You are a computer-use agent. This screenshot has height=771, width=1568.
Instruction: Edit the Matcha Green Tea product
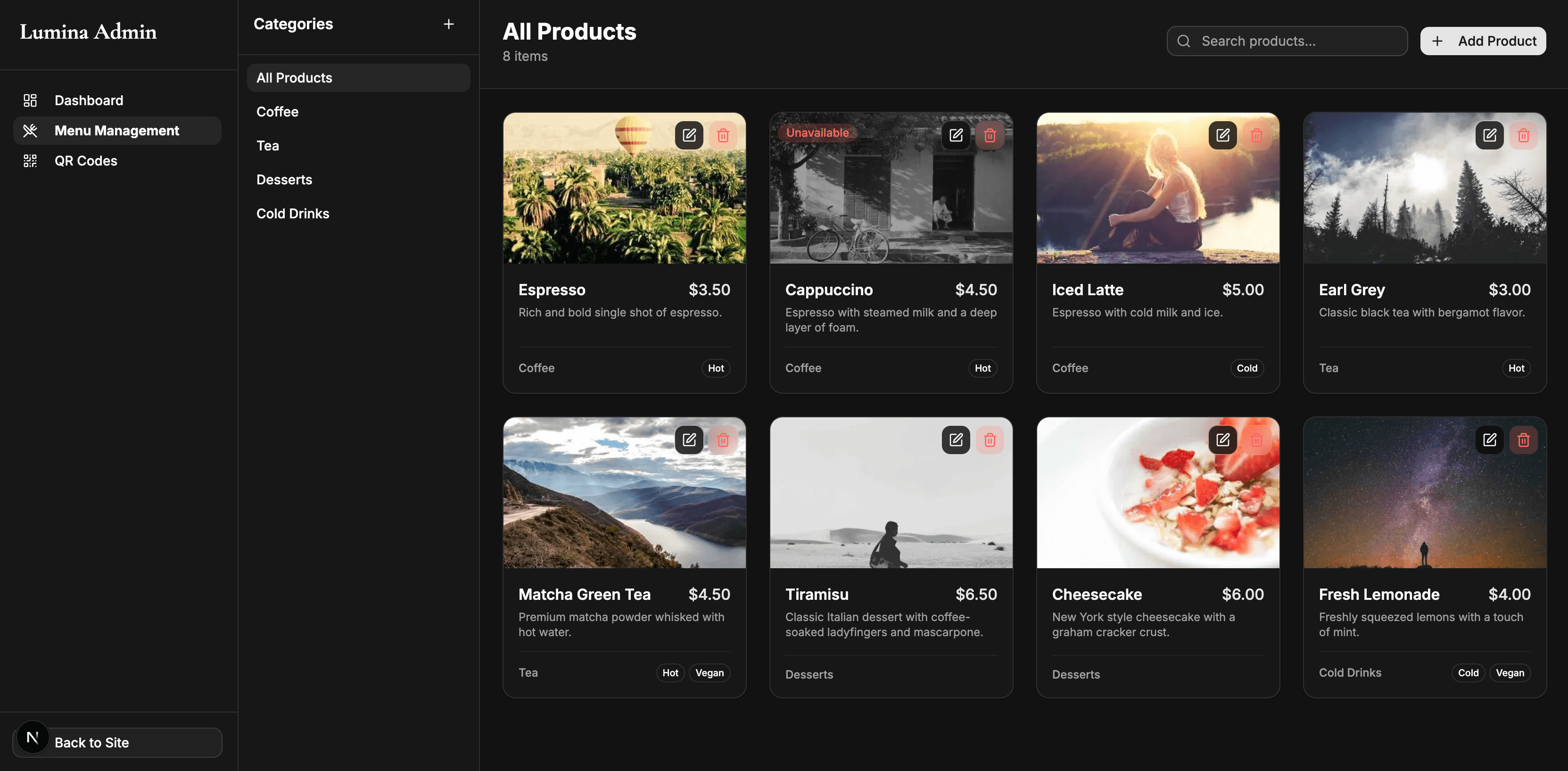click(689, 439)
